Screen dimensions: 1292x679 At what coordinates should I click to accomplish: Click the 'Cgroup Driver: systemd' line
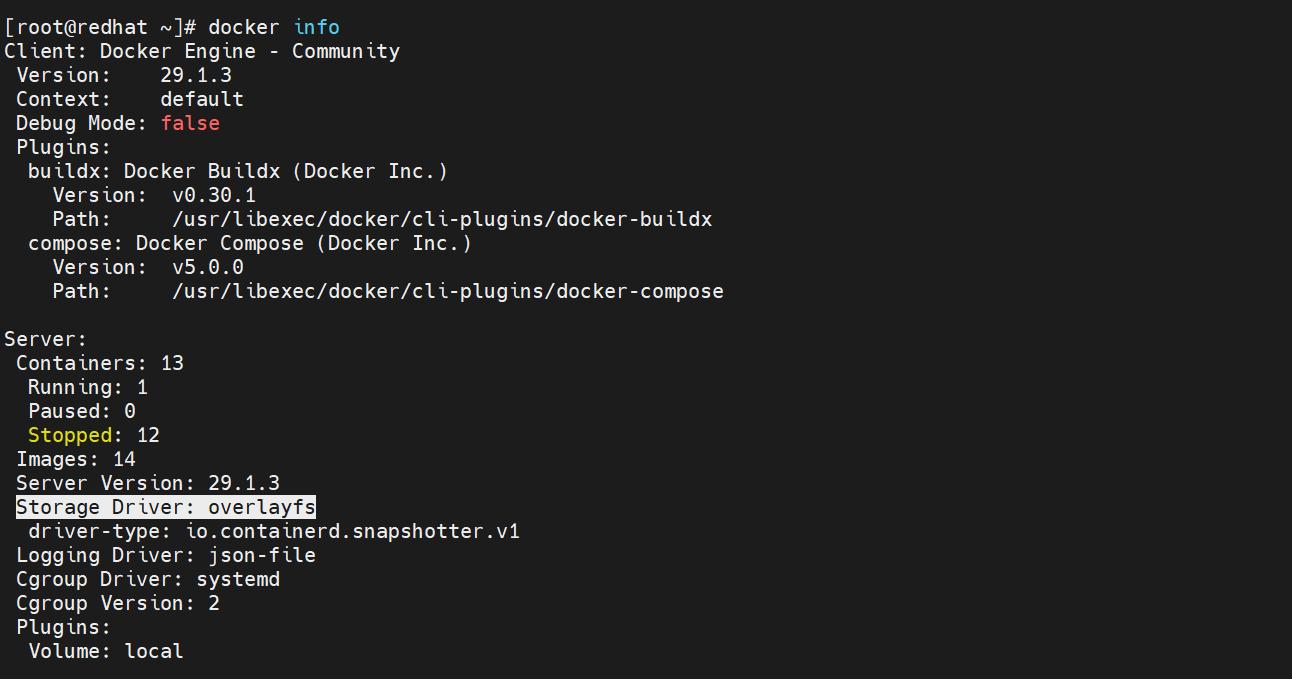147,579
